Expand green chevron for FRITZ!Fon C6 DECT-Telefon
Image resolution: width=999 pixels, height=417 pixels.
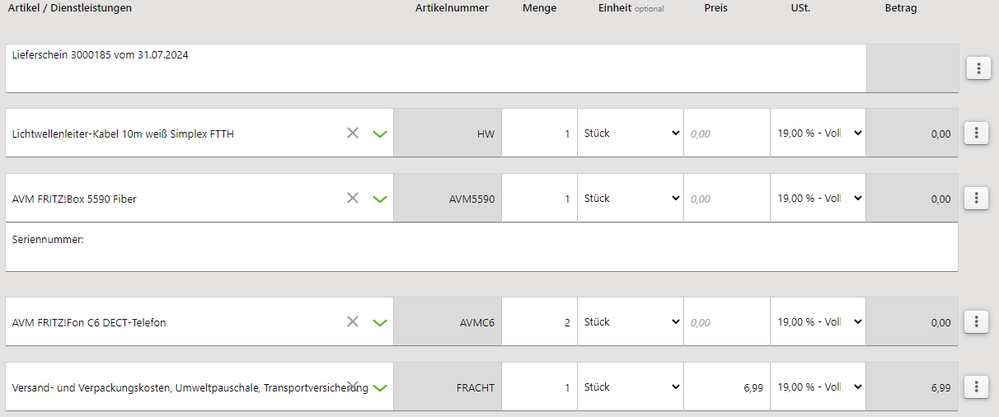[380, 322]
